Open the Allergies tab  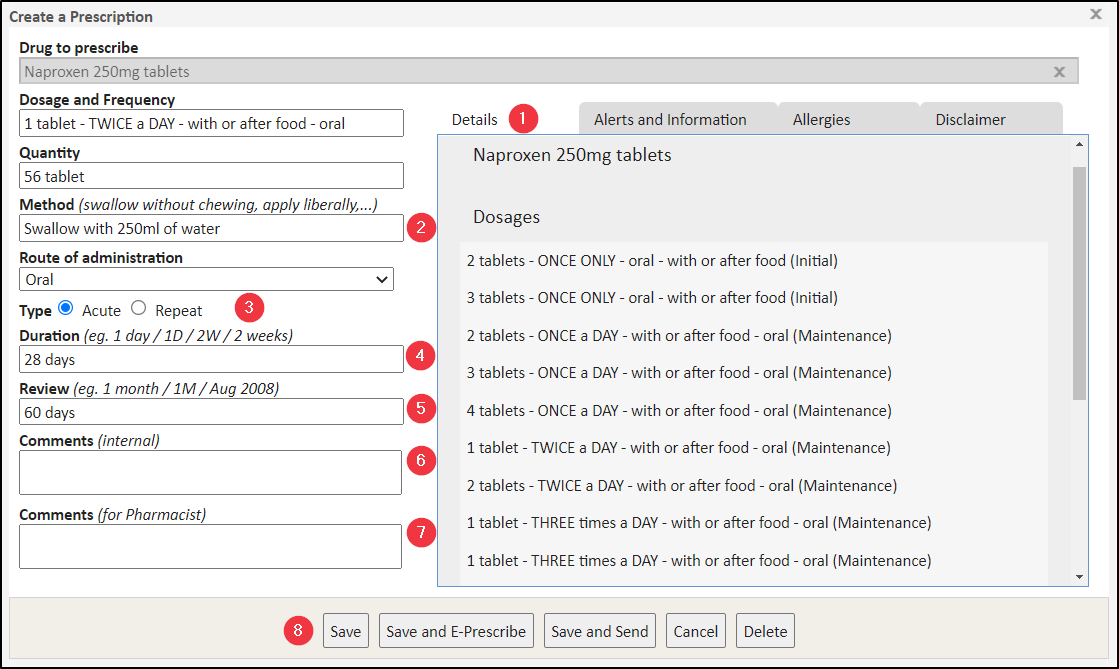(821, 119)
